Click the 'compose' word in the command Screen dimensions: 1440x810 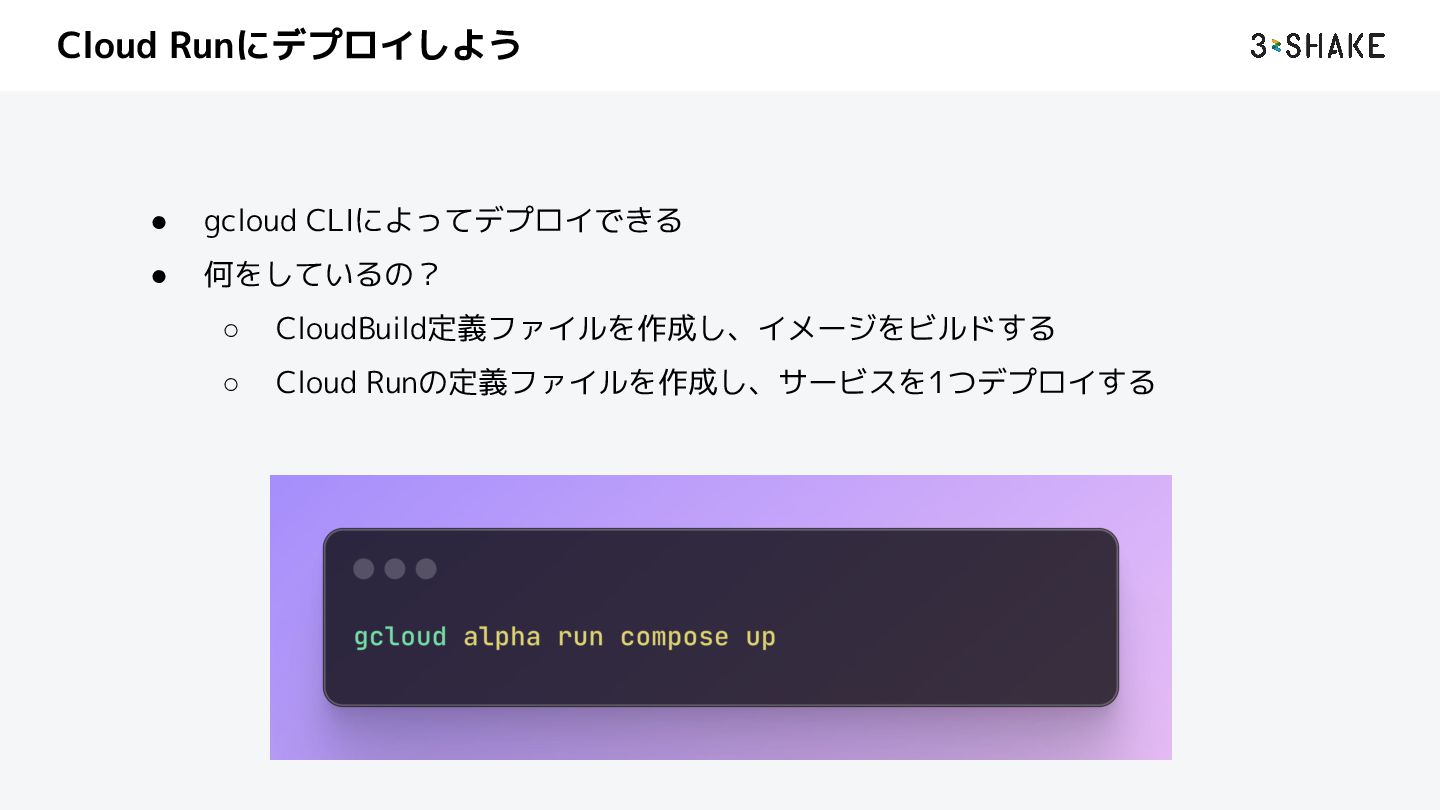pyautogui.click(x=674, y=638)
